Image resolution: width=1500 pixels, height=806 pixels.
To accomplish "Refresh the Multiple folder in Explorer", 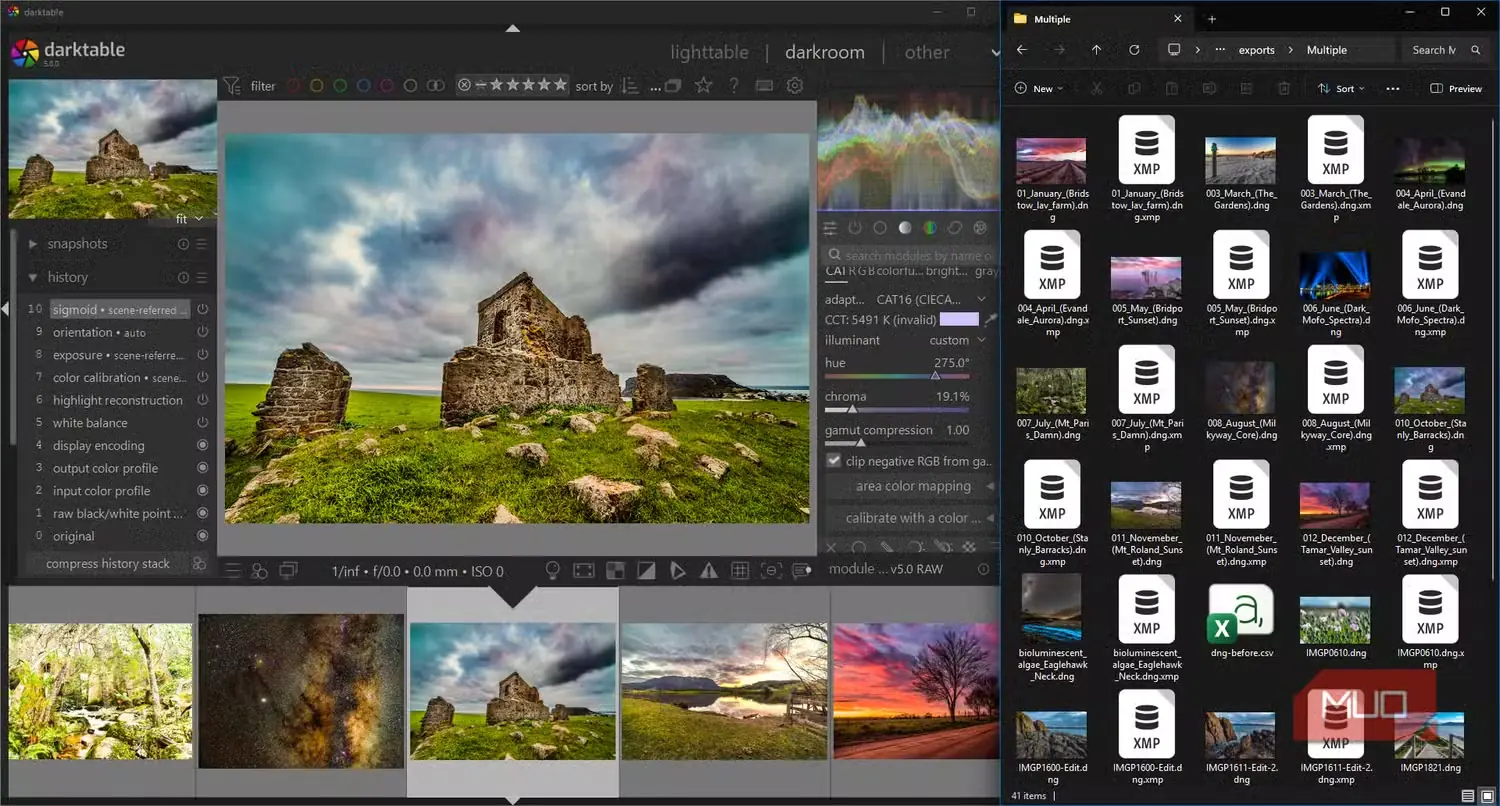I will (1134, 50).
